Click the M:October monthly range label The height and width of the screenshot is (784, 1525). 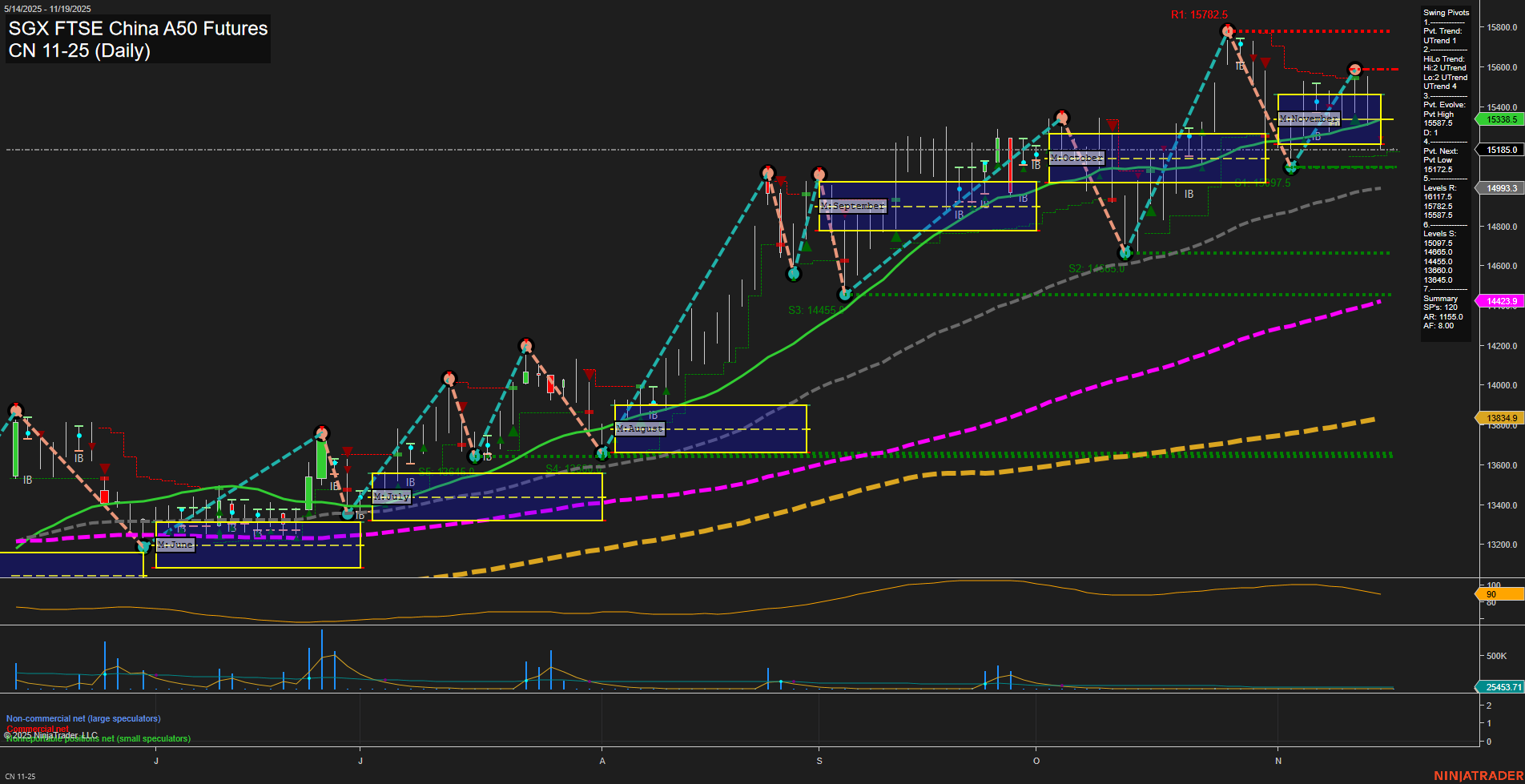(1076, 158)
